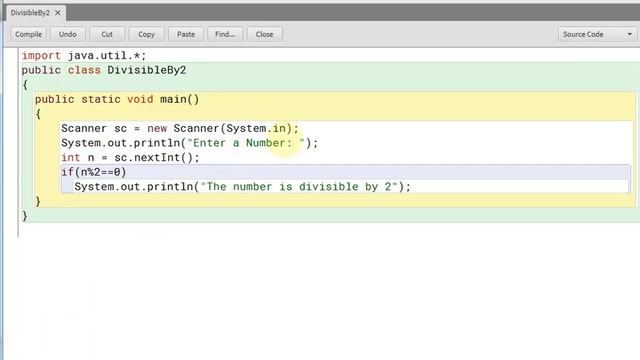Click the 'public class DivisibleBy2' line
This screenshot has width=640, height=360.
pyautogui.click(x=104, y=70)
